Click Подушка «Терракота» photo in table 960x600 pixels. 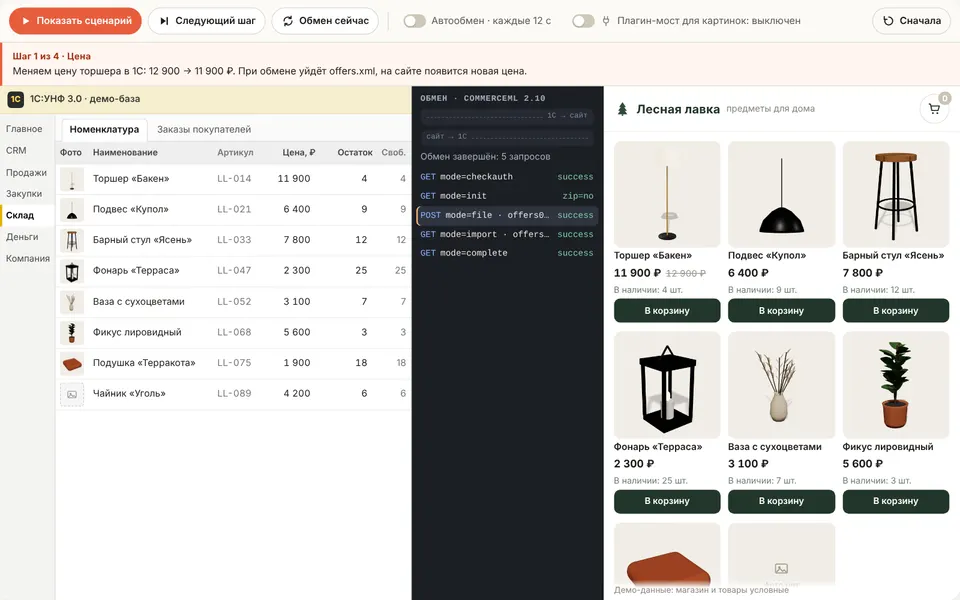pyautogui.click(x=72, y=363)
